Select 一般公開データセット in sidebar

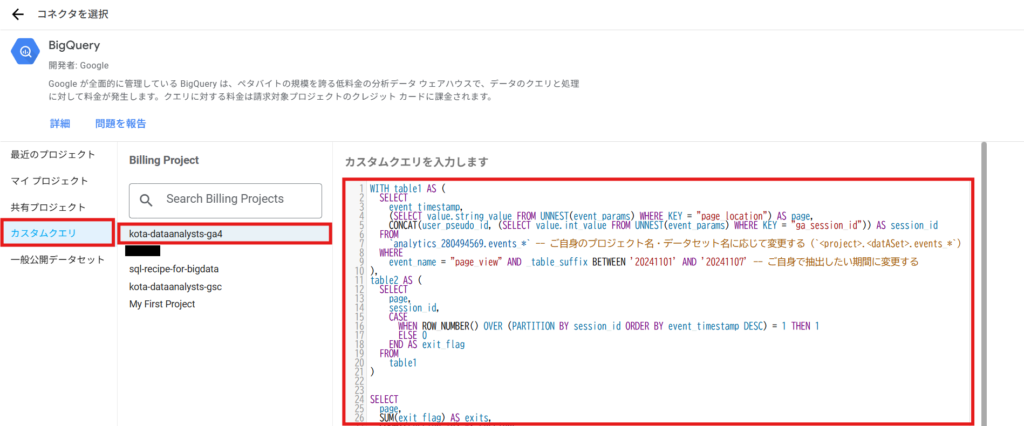click(58, 259)
